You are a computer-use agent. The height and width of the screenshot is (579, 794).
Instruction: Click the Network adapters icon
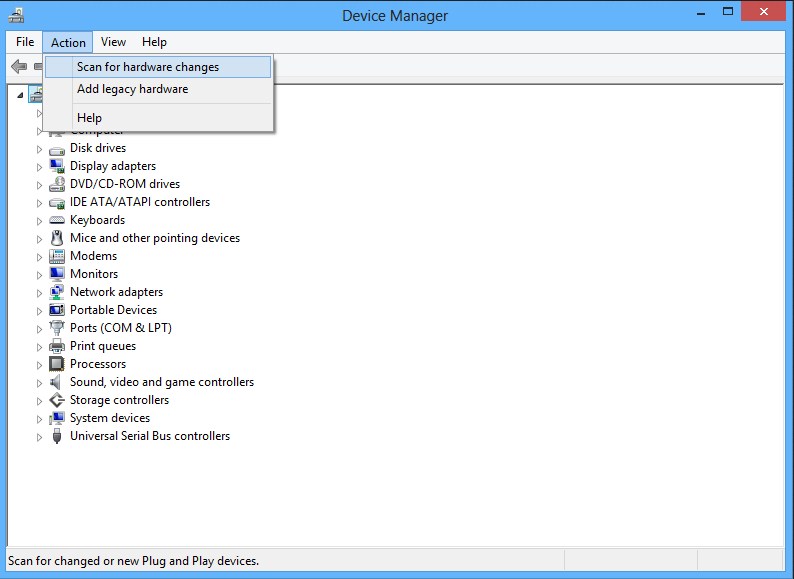[x=57, y=292]
